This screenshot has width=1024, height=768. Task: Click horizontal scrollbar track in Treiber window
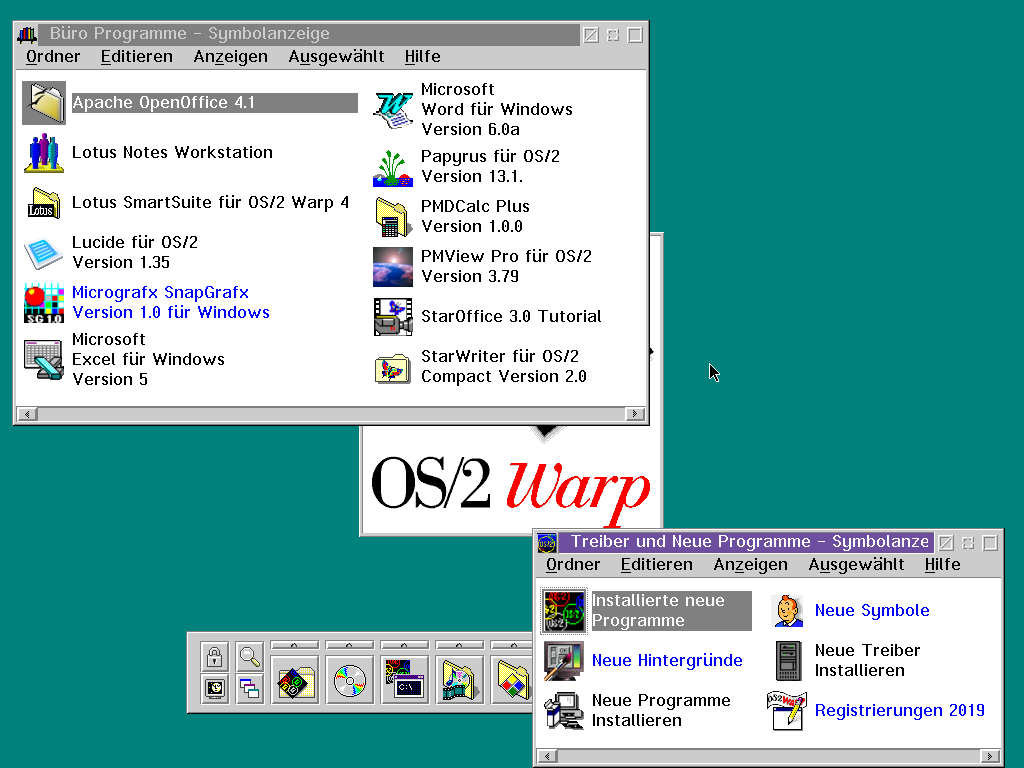pos(769,756)
